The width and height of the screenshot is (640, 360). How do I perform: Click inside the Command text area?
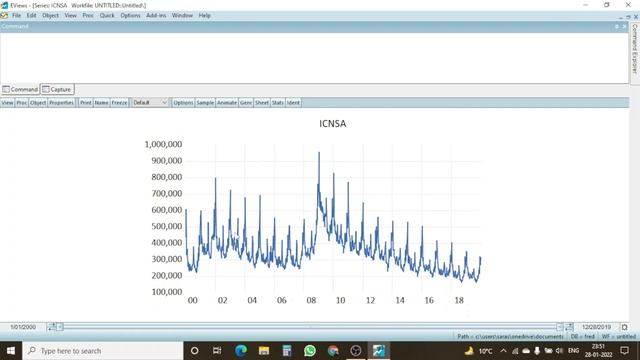(313, 57)
